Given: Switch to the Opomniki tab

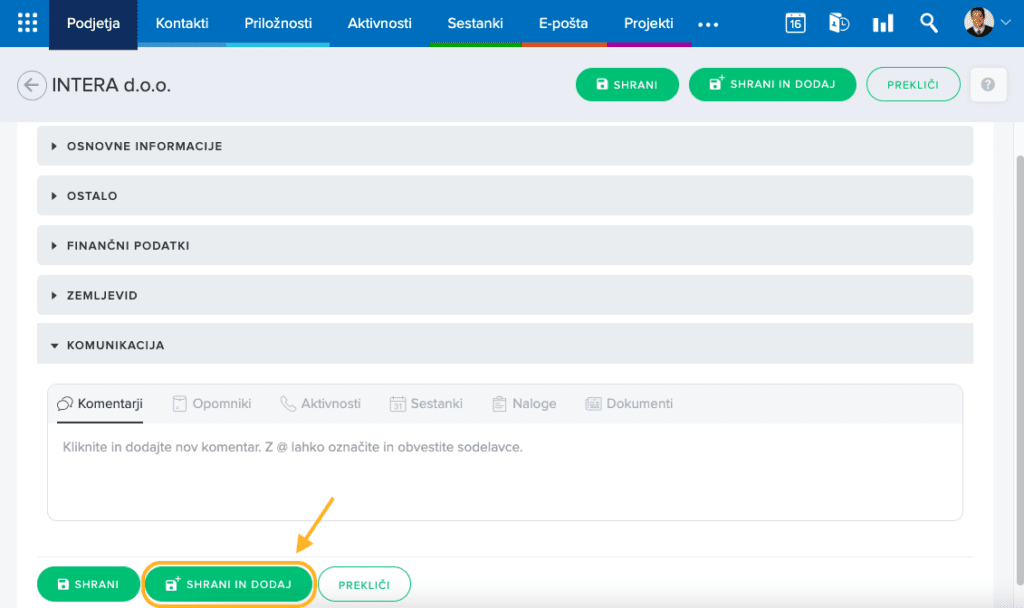Looking at the screenshot, I should (212, 404).
